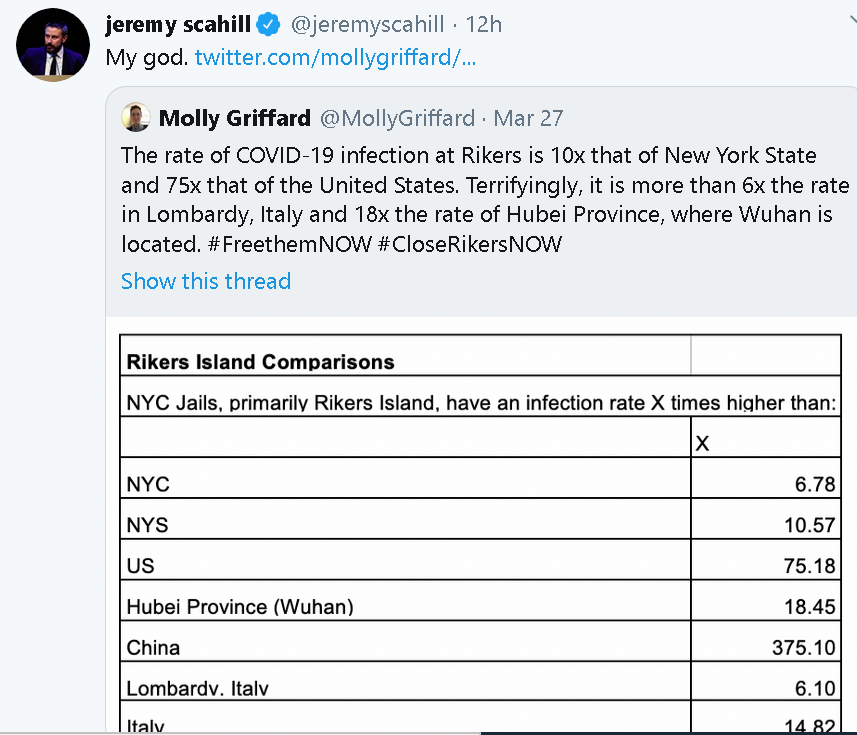Open the 12h tweet timestamp
This screenshot has width=857, height=735.
click(x=483, y=25)
